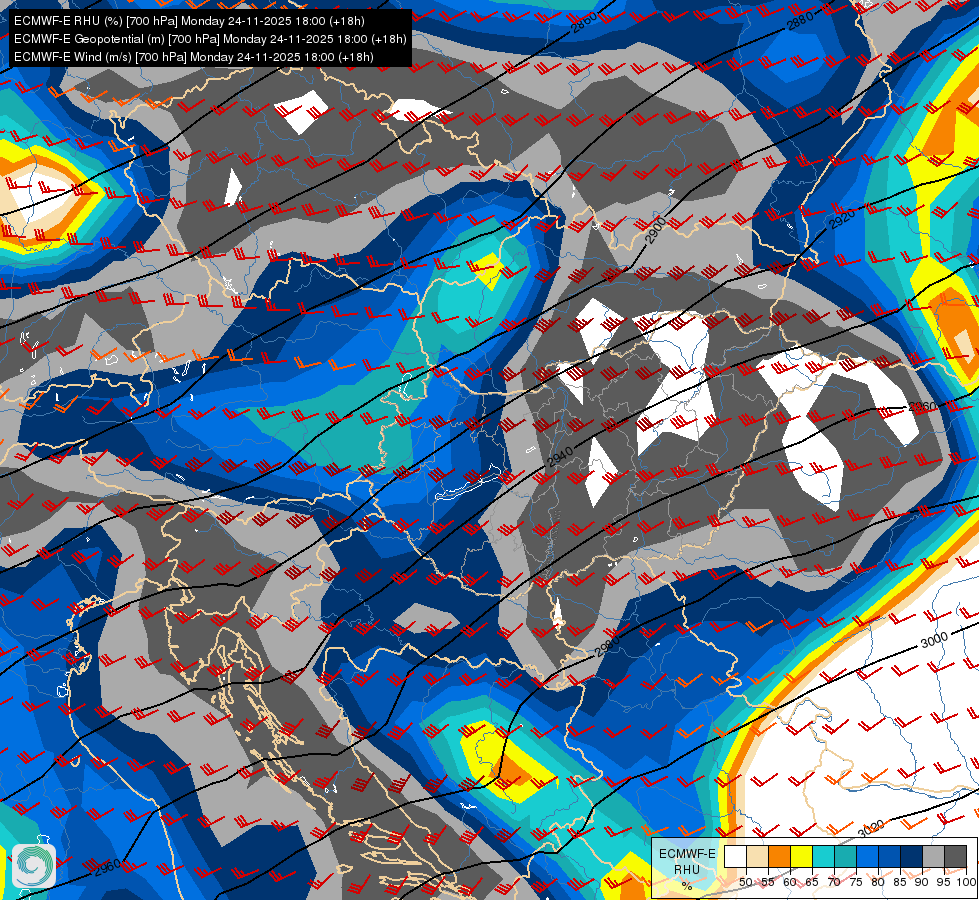
Task: Pick the cyan 65-70 legend swatch
Action: (823, 857)
